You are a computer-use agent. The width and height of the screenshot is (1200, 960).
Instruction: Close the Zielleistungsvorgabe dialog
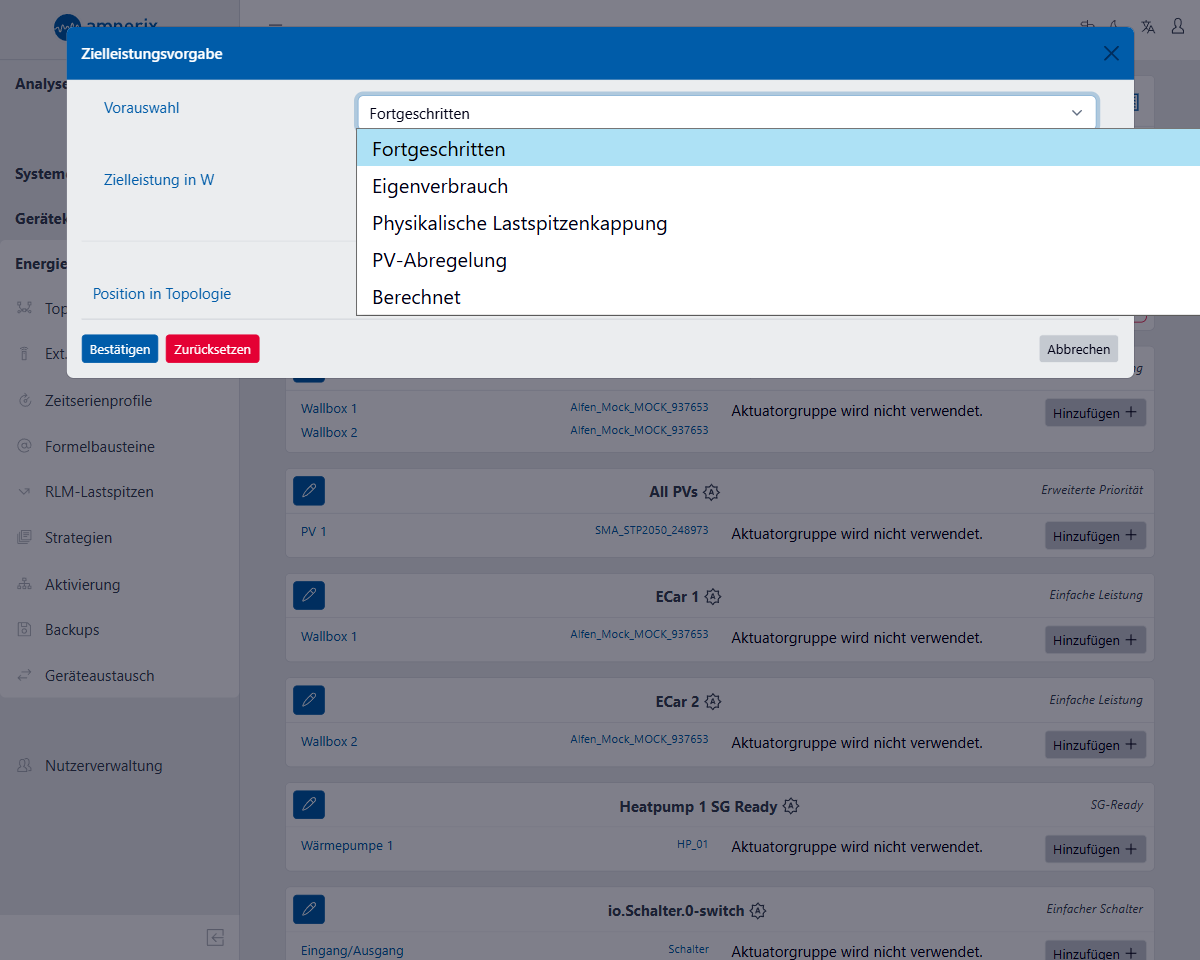pos(1111,54)
